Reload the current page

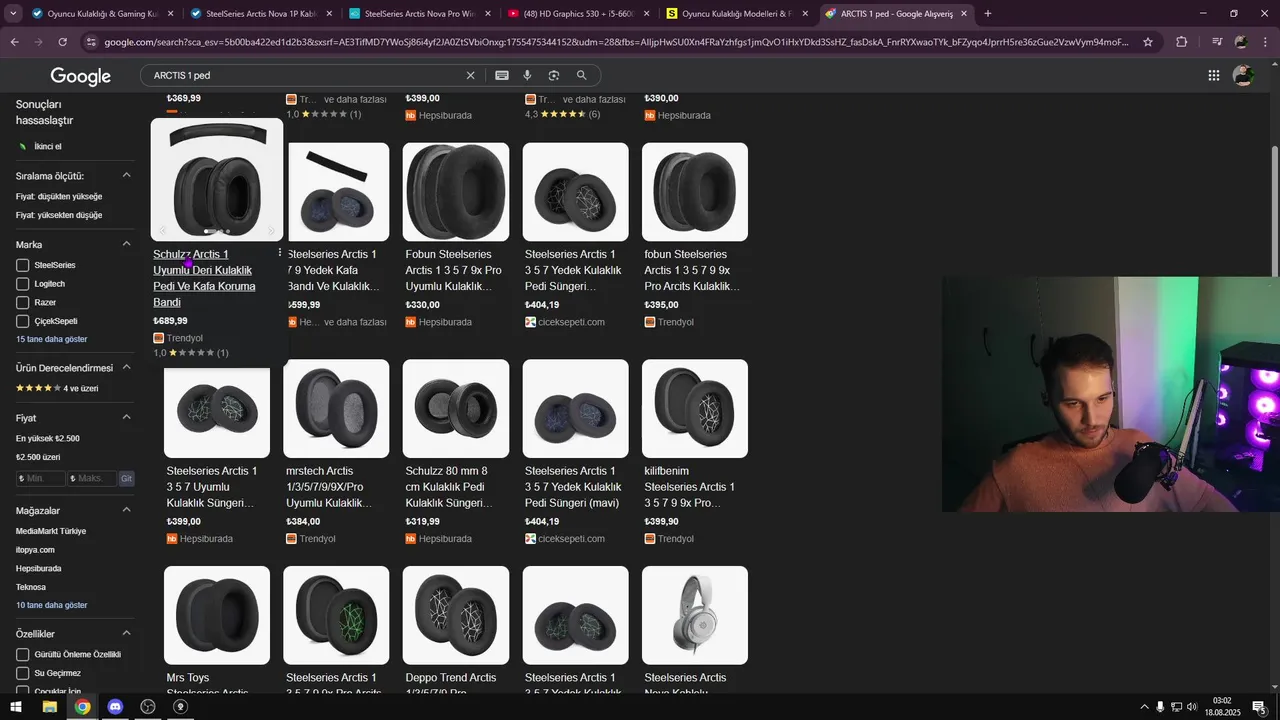tap(62, 42)
